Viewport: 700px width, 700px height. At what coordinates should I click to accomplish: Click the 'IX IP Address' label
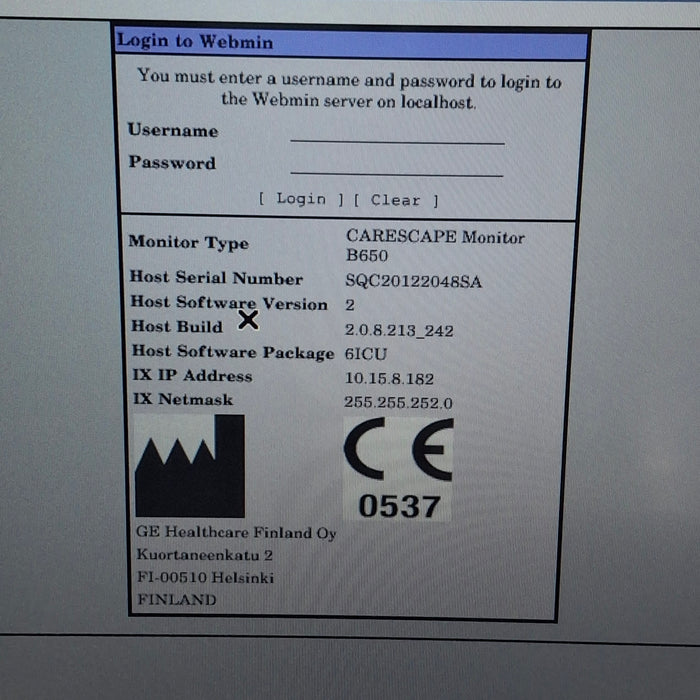point(192,375)
